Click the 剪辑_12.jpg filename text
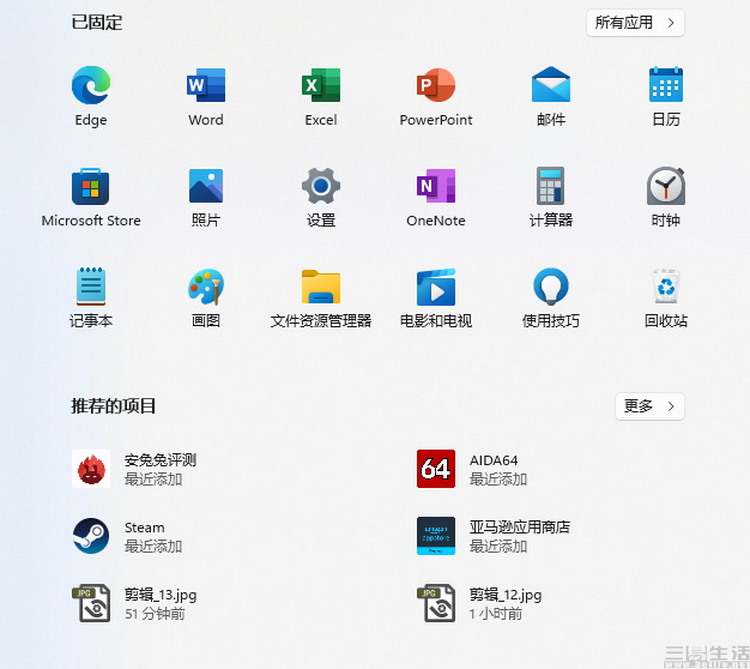This screenshot has width=750, height=669. [505, 595]
